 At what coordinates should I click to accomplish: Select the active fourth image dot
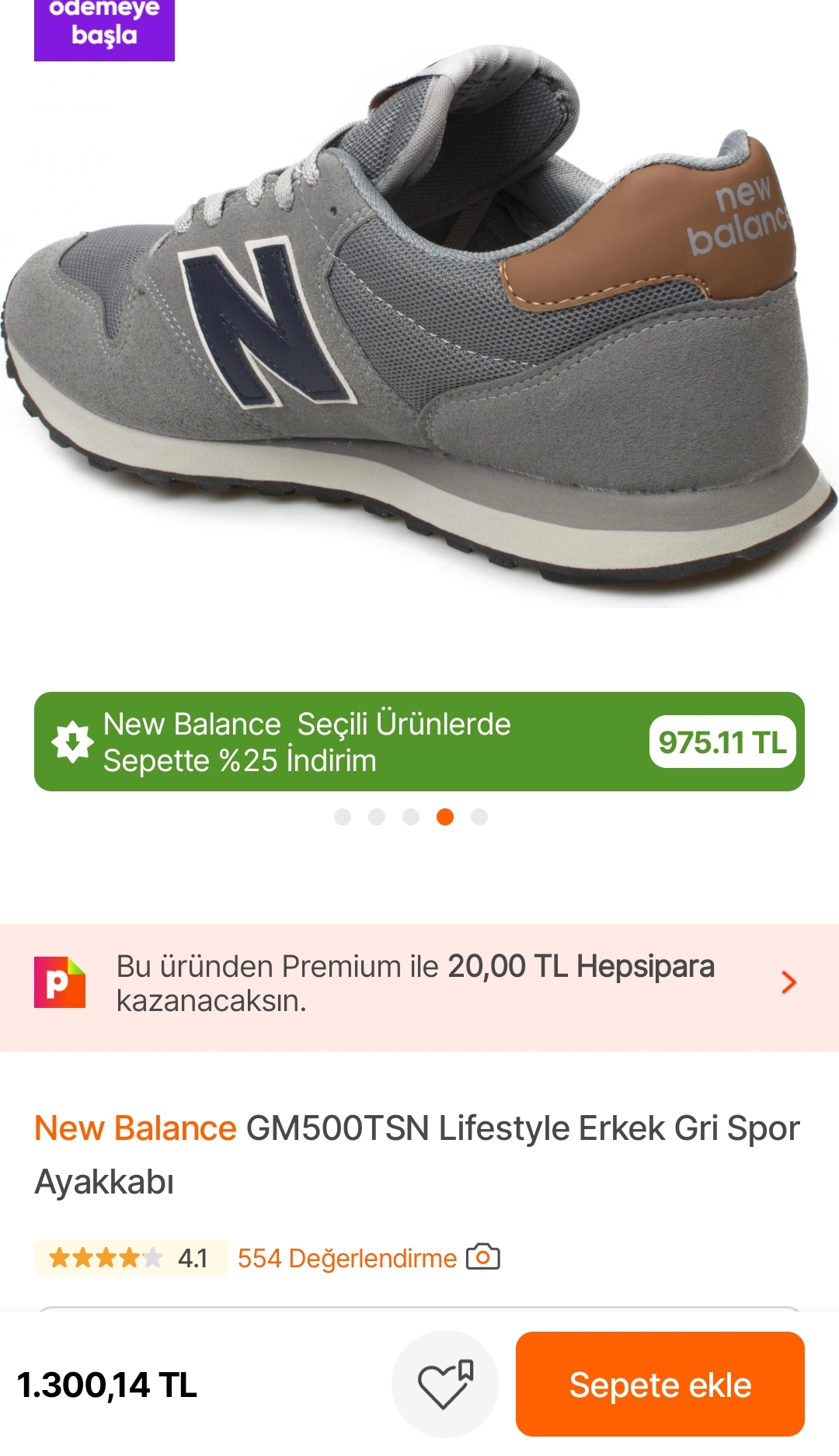pyautogui.click(x=445, y=817)
